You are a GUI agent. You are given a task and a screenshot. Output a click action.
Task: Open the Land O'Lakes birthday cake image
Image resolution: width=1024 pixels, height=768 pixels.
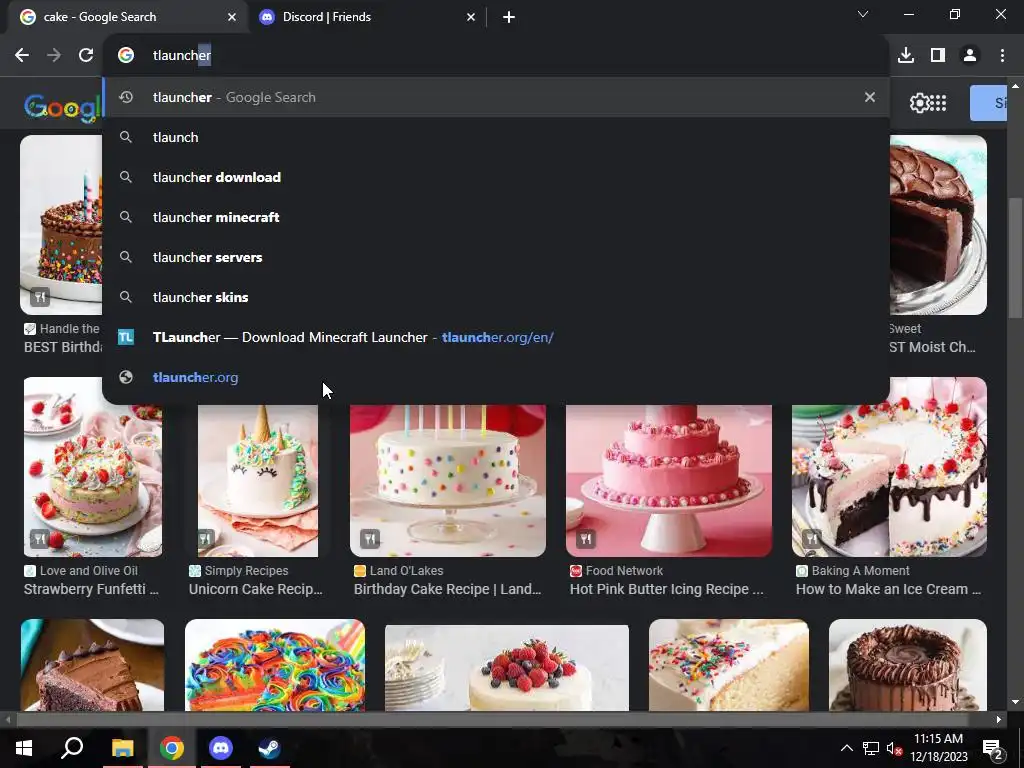(x=448, y=481)
